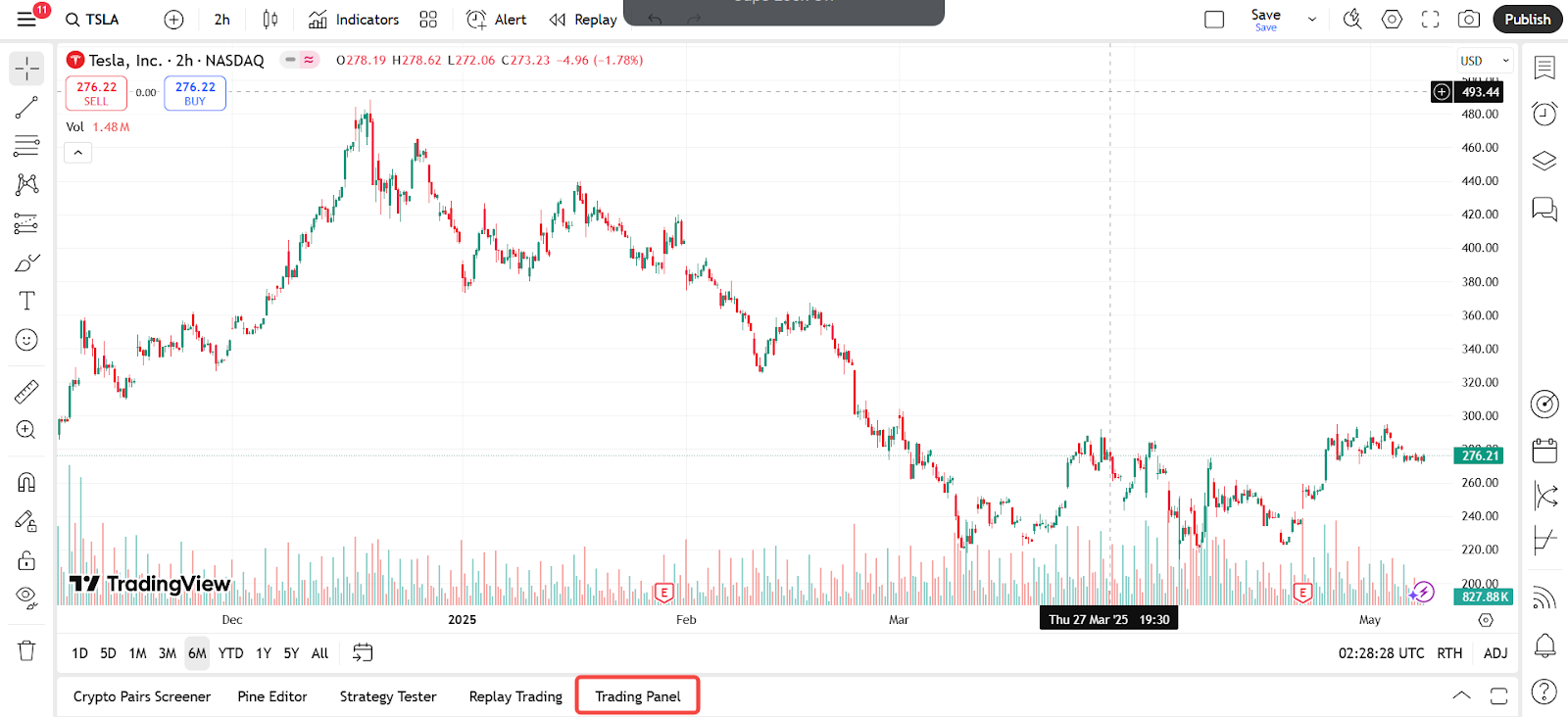Collapse the indicator legend chevron
The width and height of the screenshot is (1568, 717).
click(x=78, y=153)
